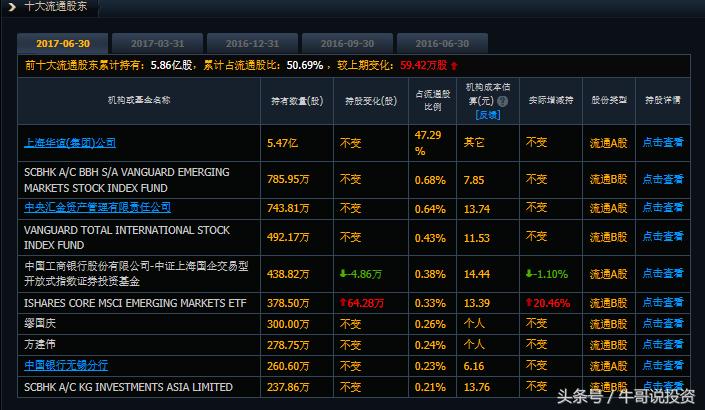Click the 300.00万 holding value
The width and height of the screenshot is (705, 410).
click(288, 324)
